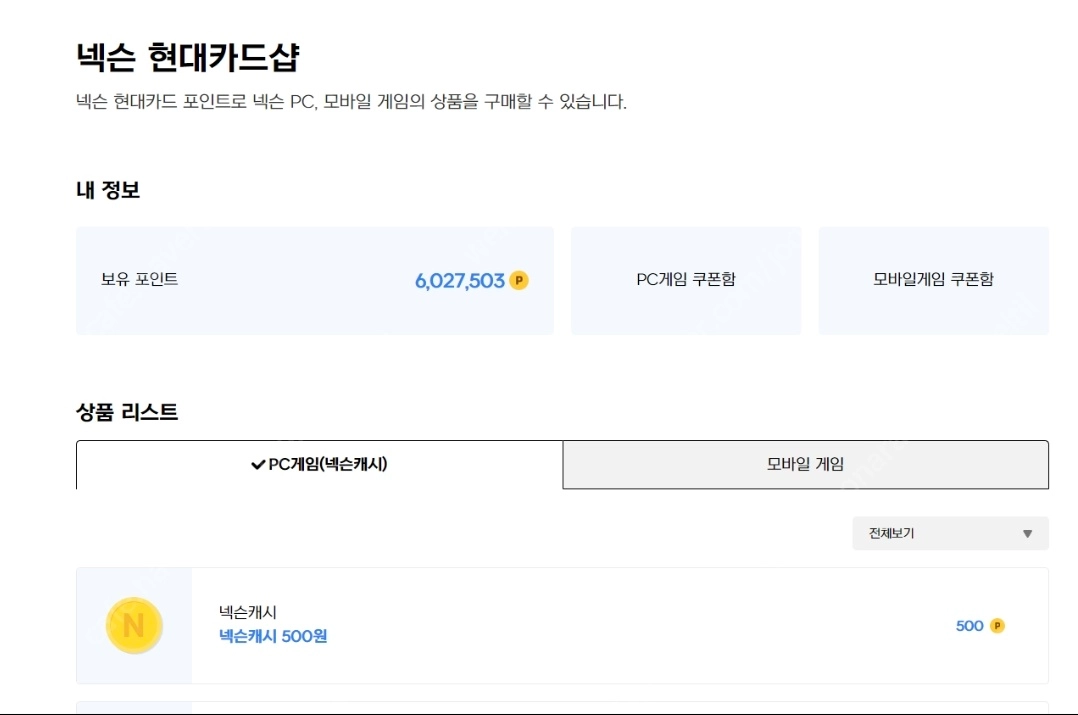Expand the 전체보기 dropdown arrow
Viewport: 1078px width, 715px height.
point(1027,534)
